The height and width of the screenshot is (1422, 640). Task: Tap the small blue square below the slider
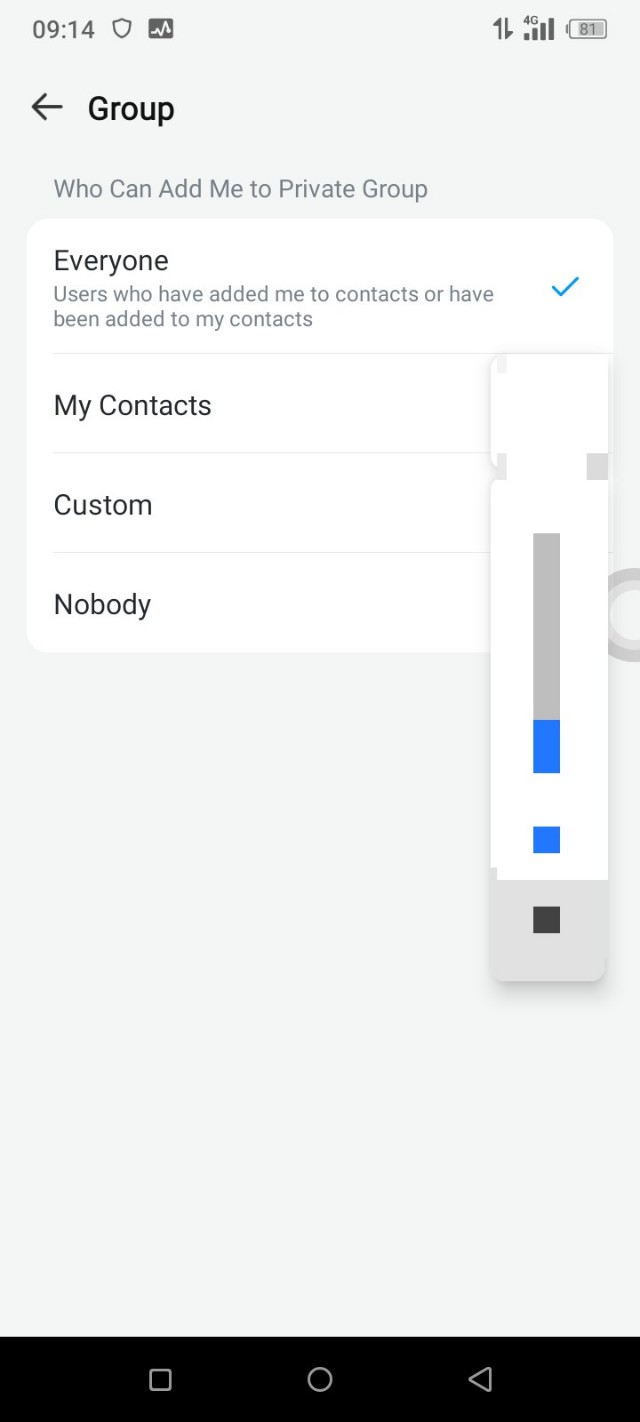click(546, 840)
